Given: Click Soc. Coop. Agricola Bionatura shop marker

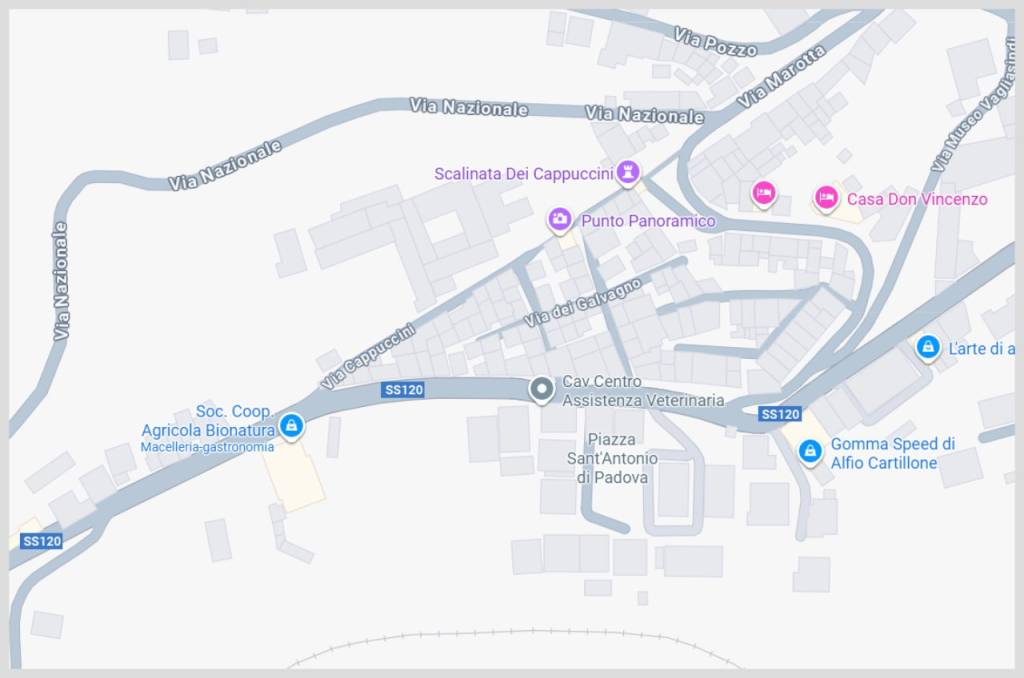Looking at the screenshot, I should [x=291, y=427].
